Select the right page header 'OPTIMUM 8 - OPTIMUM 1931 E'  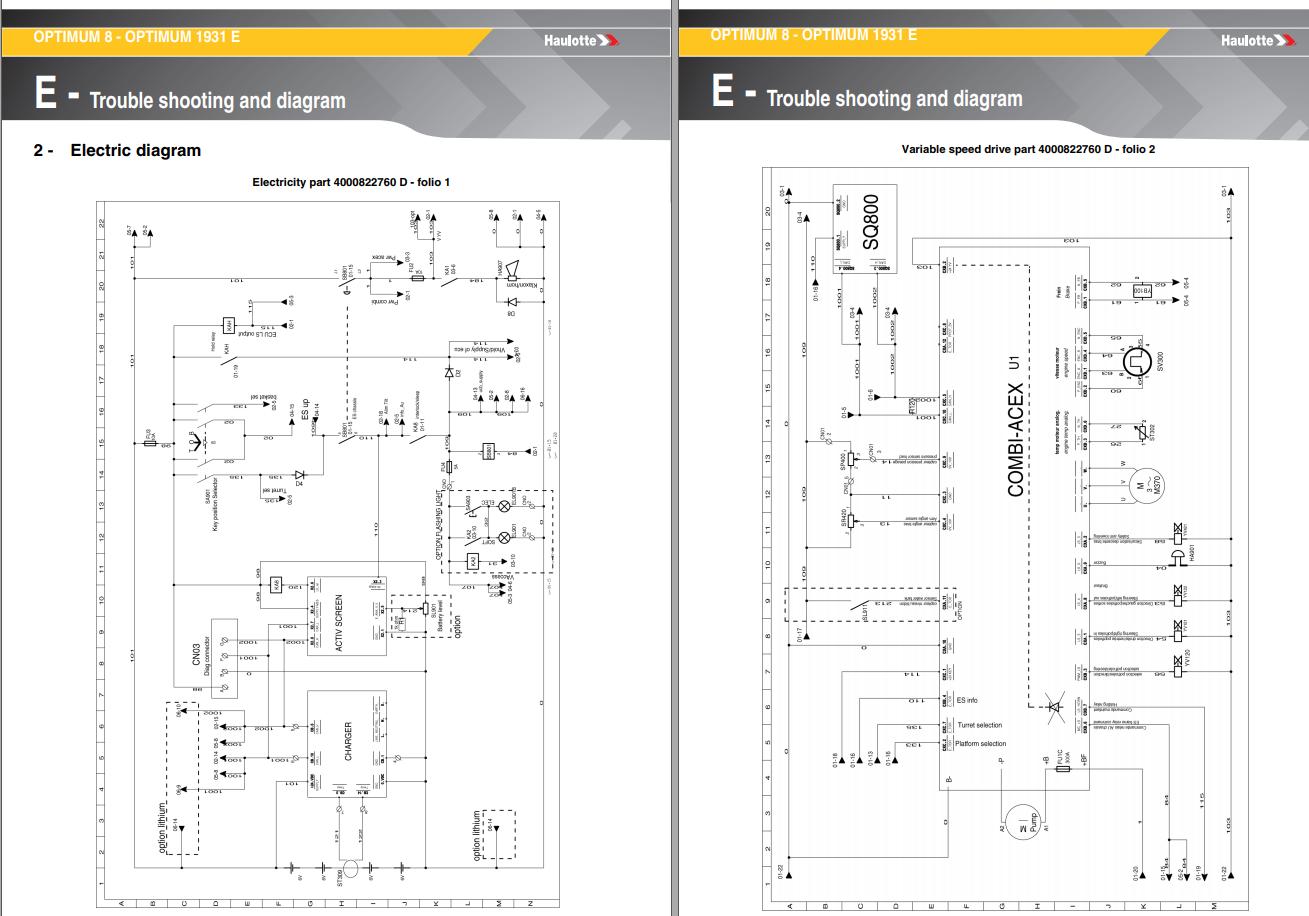click(x=813, y=34)
